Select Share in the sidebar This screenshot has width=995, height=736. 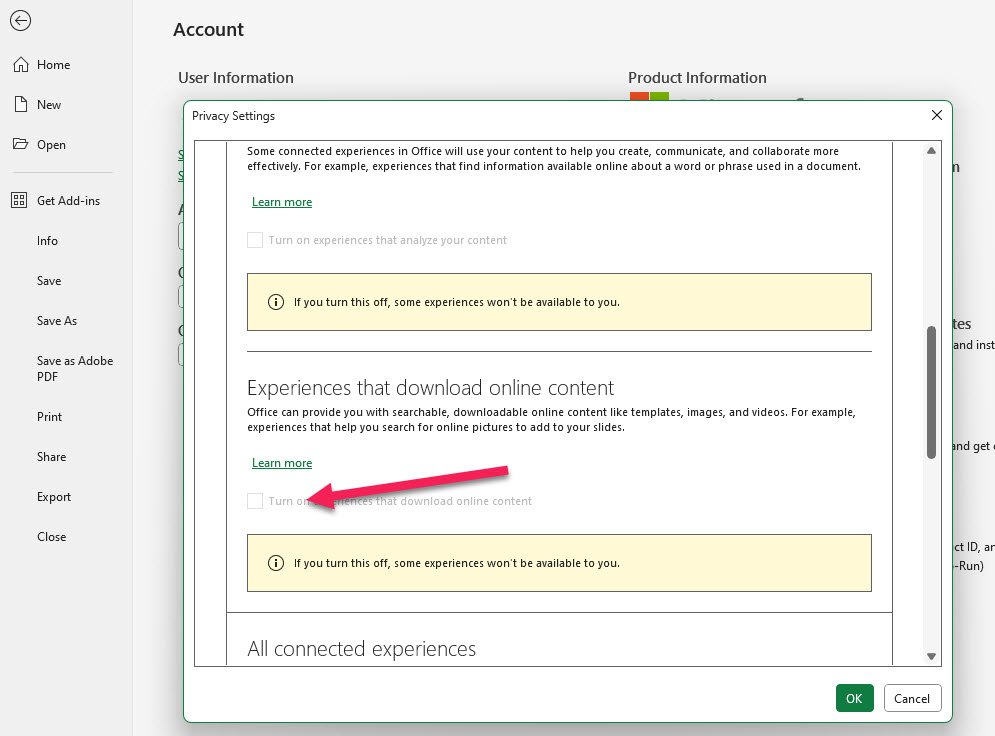click(51, 456)
